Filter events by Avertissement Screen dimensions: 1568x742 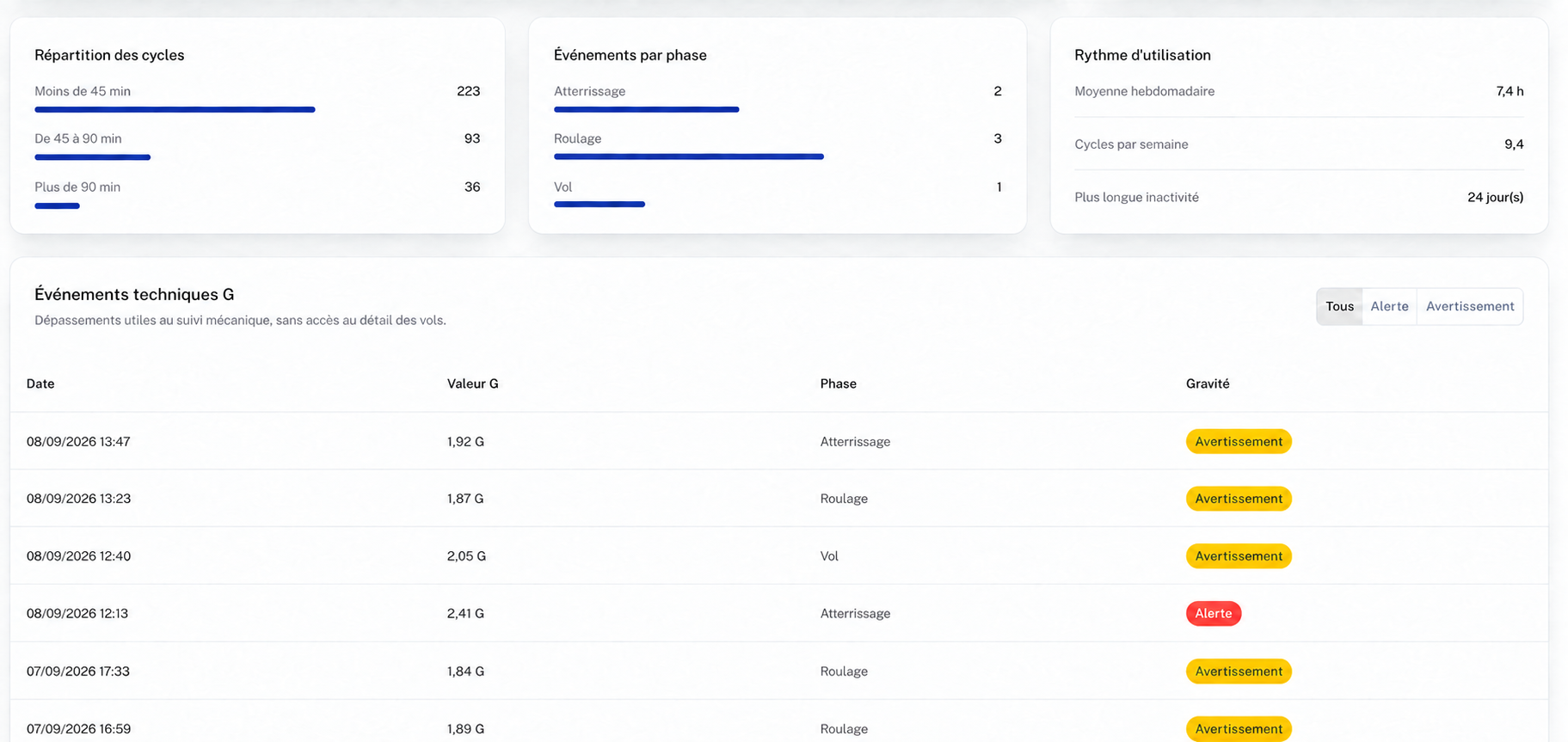1469,307
